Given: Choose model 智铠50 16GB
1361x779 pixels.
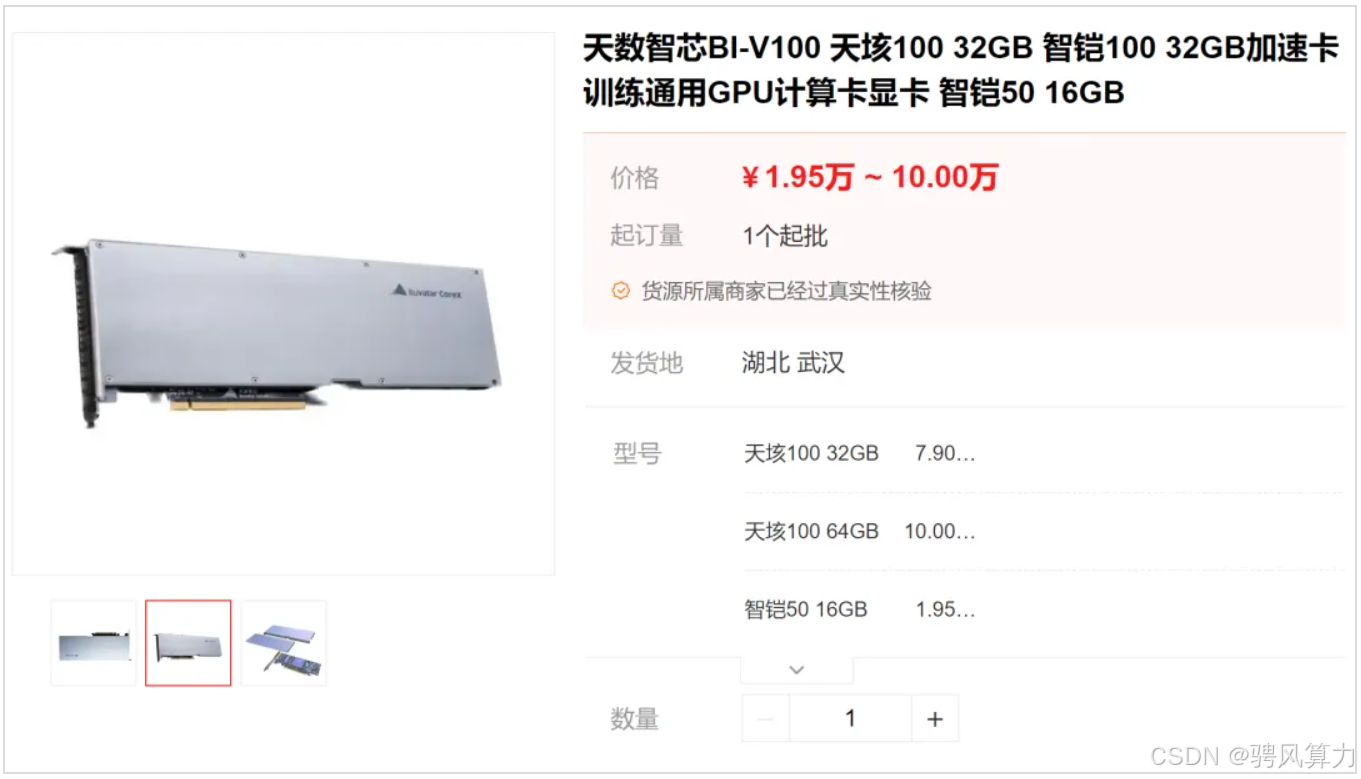Looking at the screenshot, I should (806, 609).
